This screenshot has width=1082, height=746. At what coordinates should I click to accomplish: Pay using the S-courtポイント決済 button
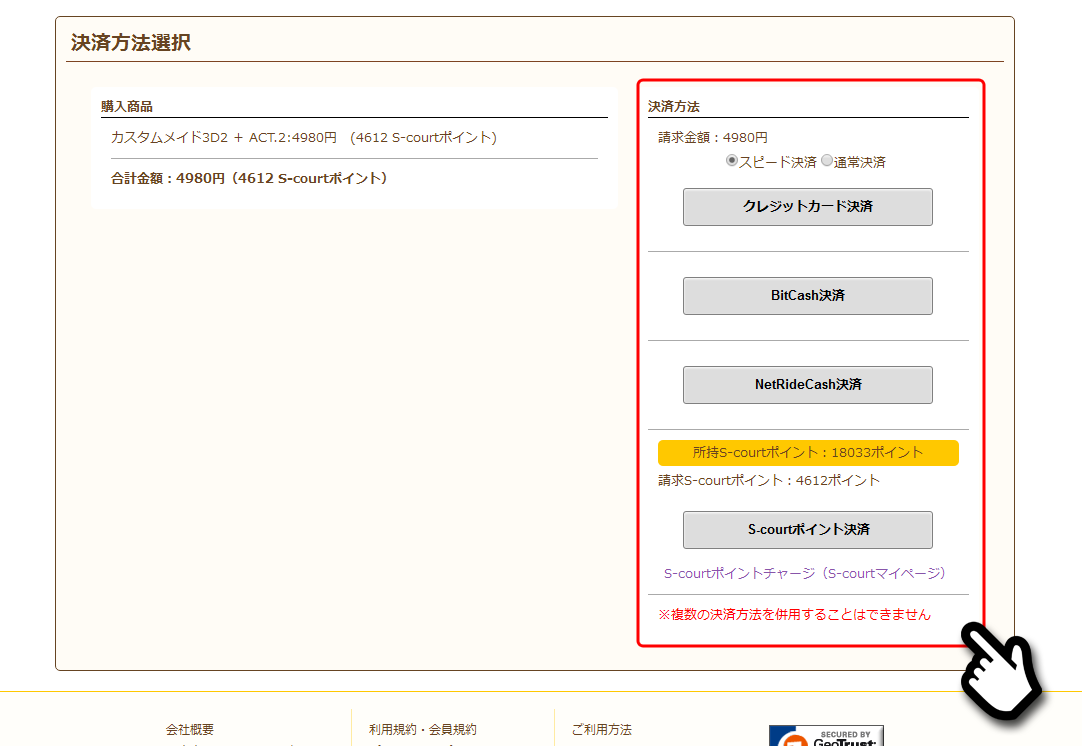pos(807,530)
